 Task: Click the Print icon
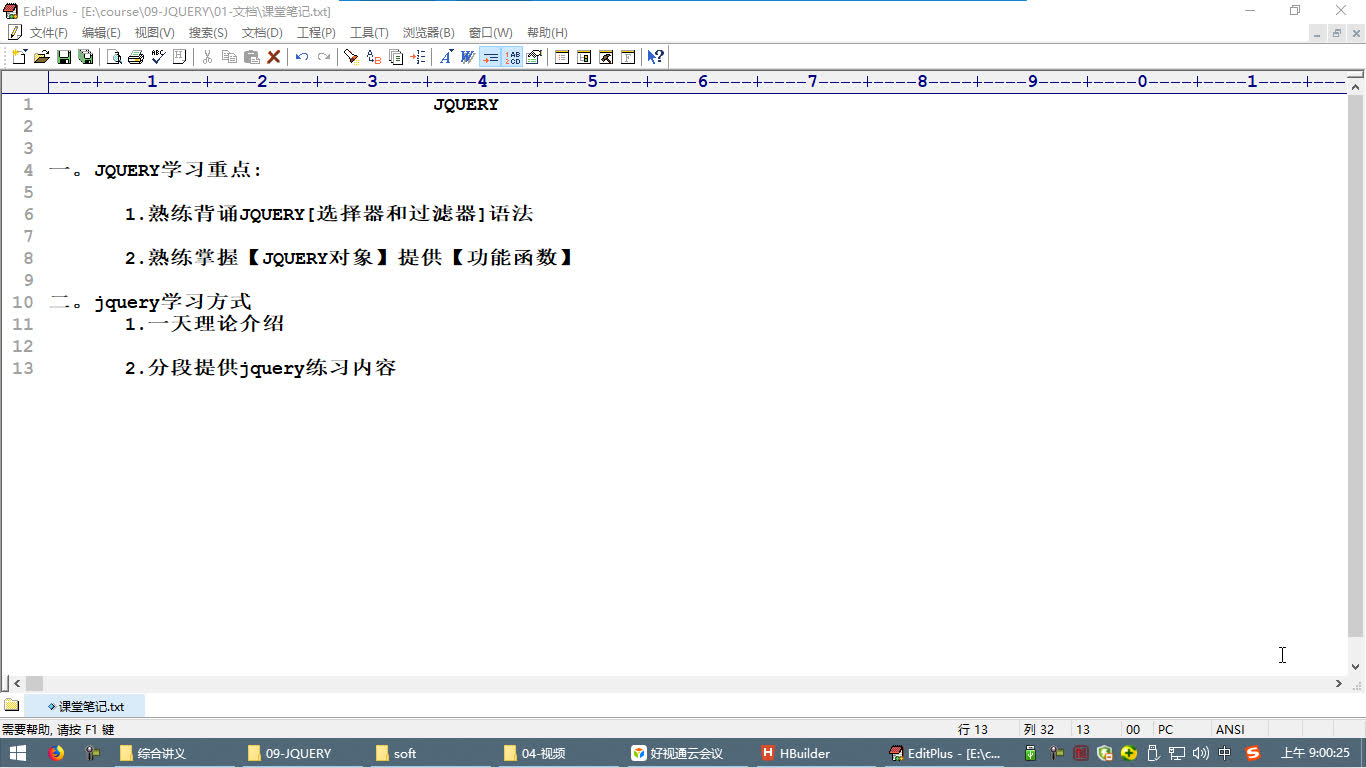(x=136, y=57)
